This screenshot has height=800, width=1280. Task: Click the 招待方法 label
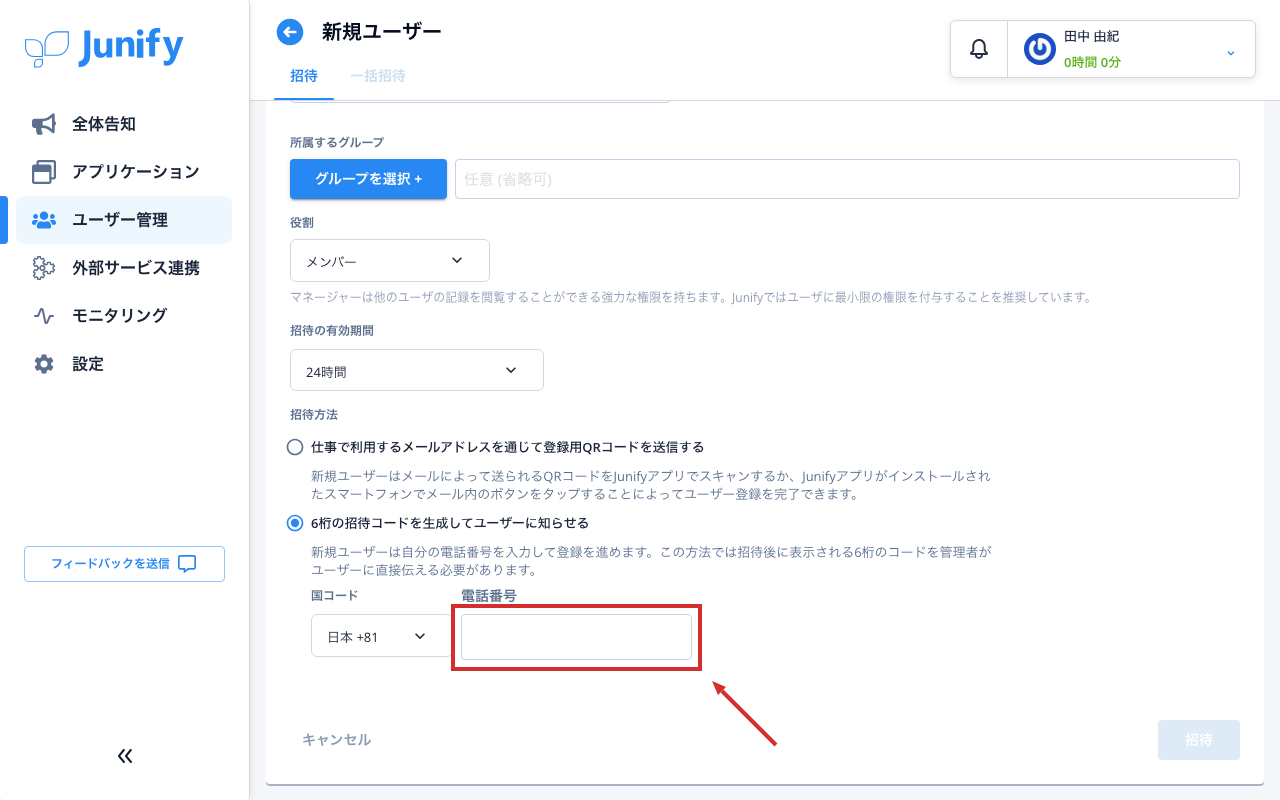[313, 414]
